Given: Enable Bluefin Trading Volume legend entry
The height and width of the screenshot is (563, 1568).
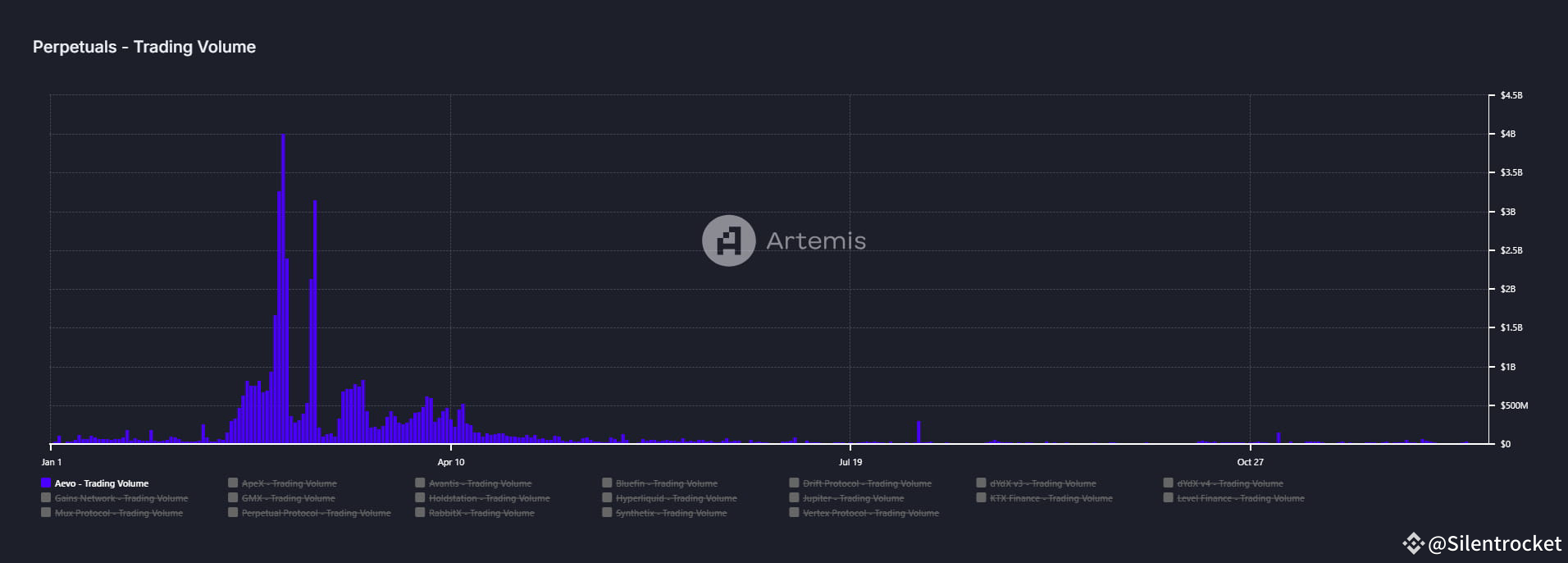Looking at the screenshot, I should coord(660,483).
